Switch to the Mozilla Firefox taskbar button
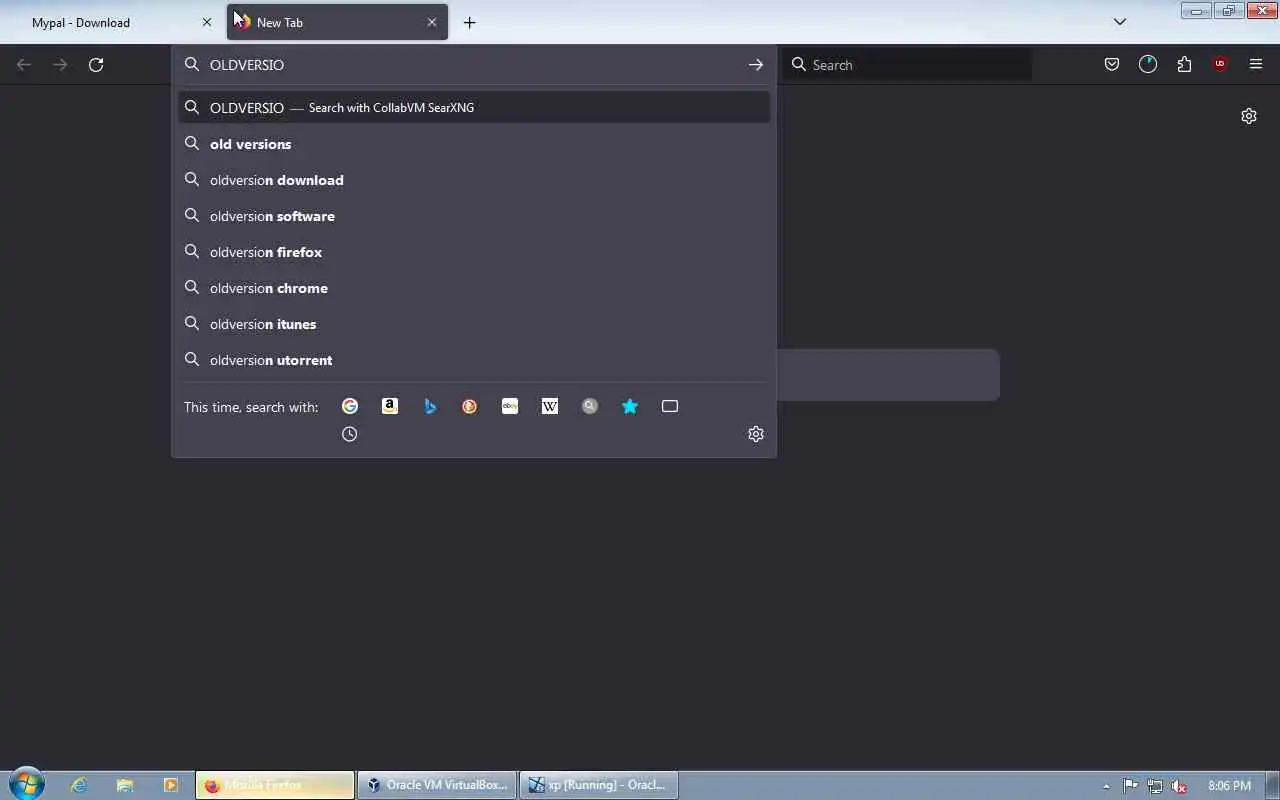This screenshot has width=1280, height=800. [x=275, y=785]
